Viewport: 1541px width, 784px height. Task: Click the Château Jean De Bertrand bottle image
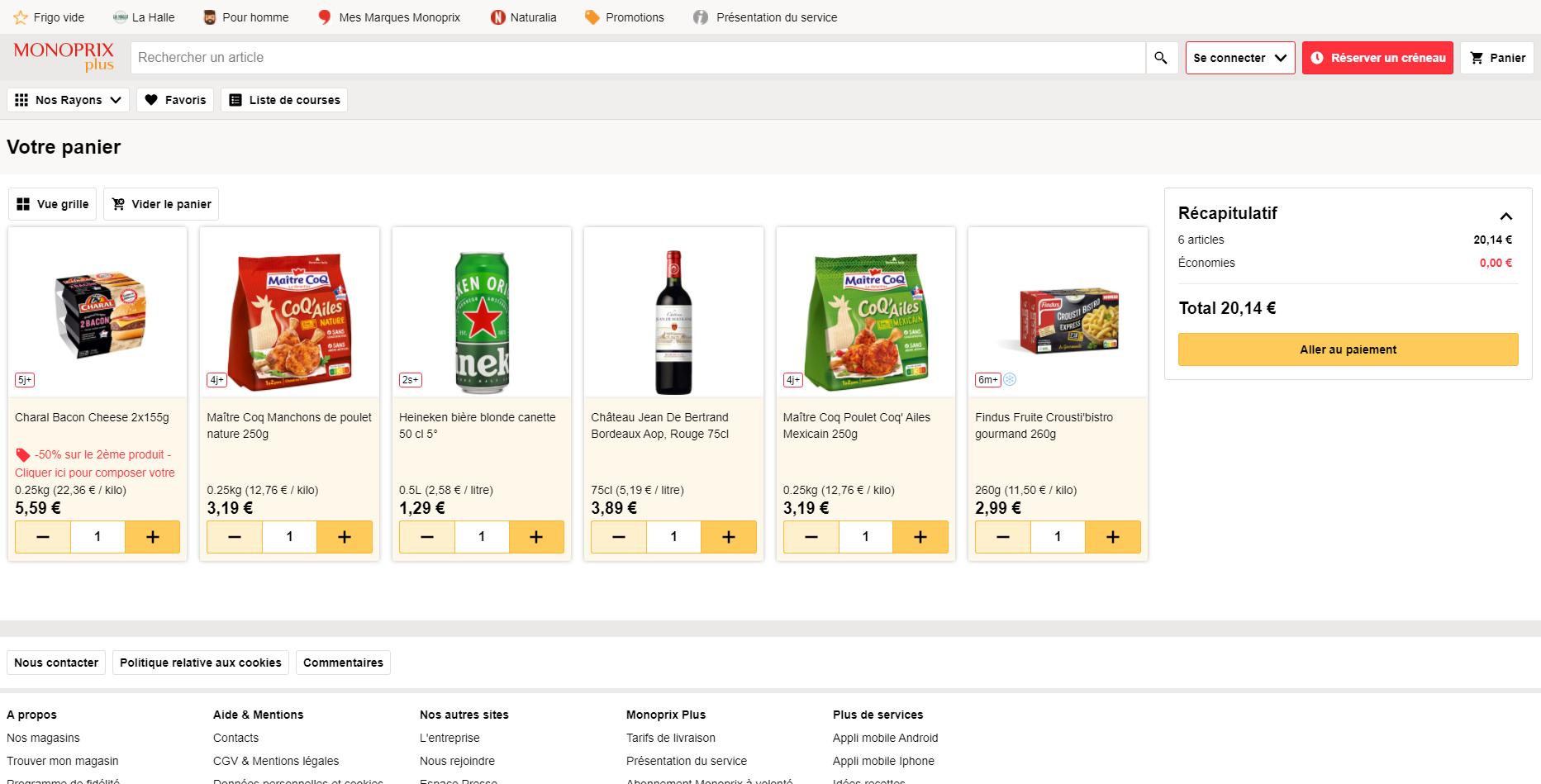674,322
